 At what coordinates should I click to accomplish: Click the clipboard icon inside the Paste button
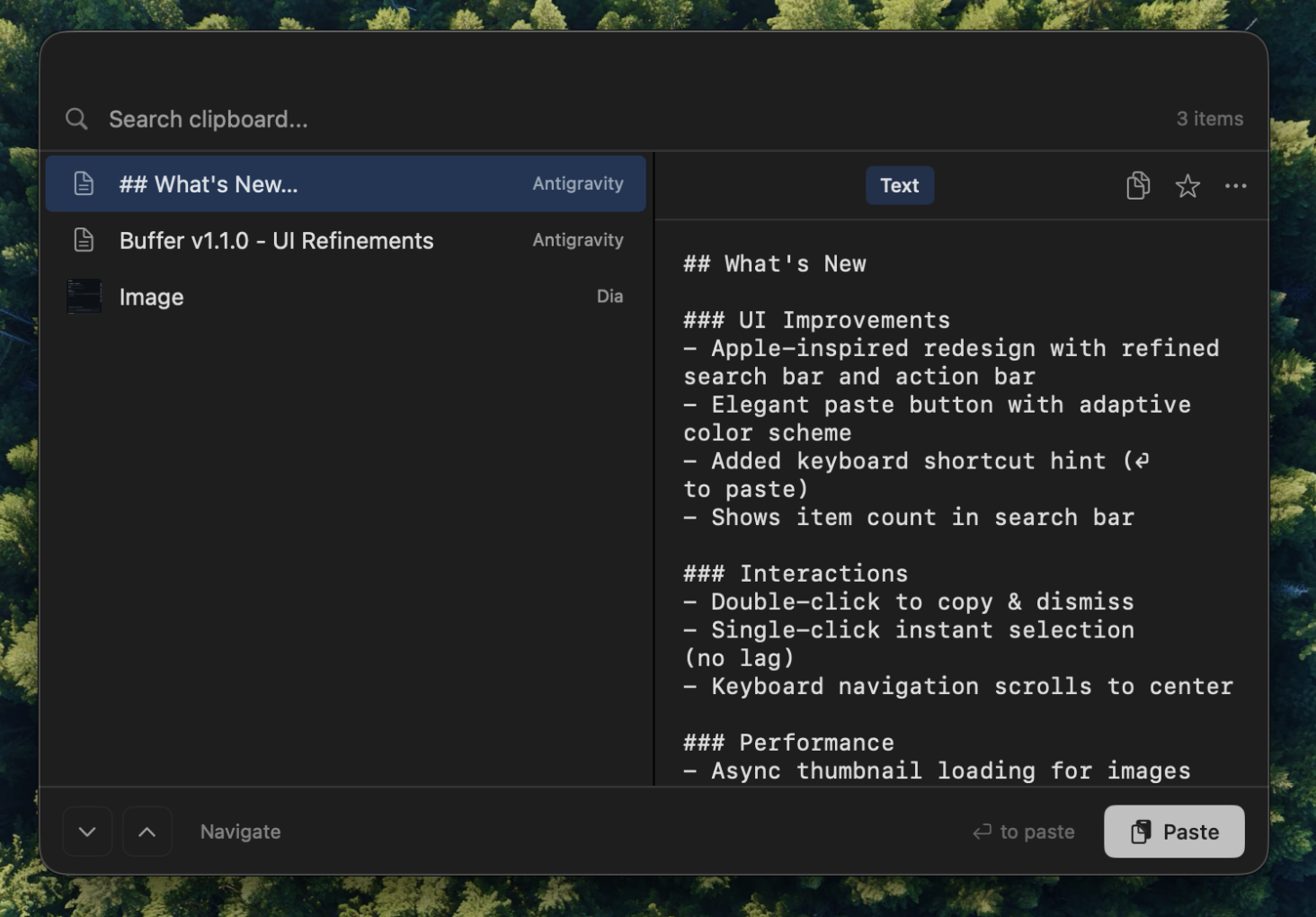[1142, 832]
